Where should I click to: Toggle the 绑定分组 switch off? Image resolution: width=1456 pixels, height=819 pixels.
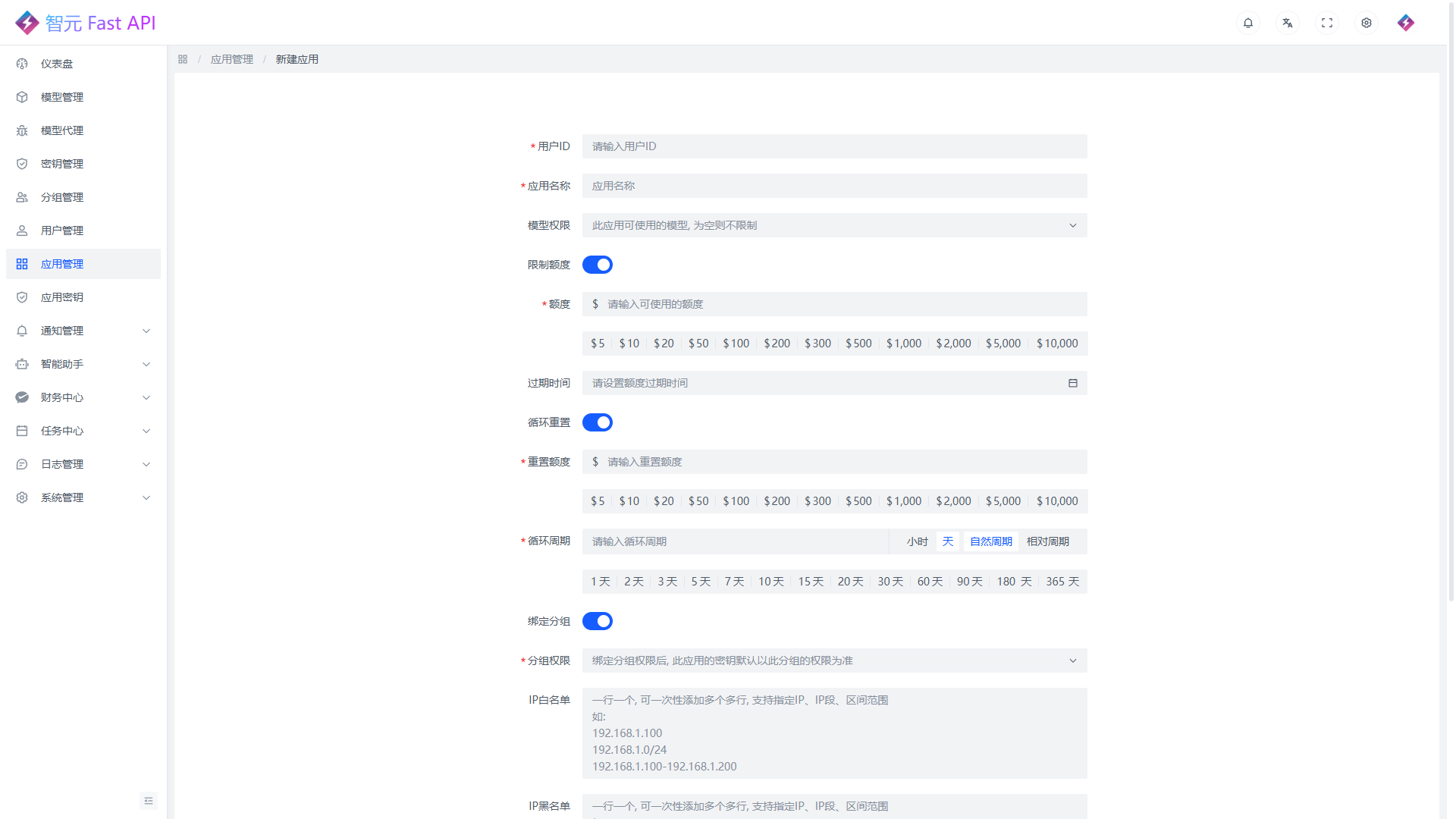coord(598,621)
